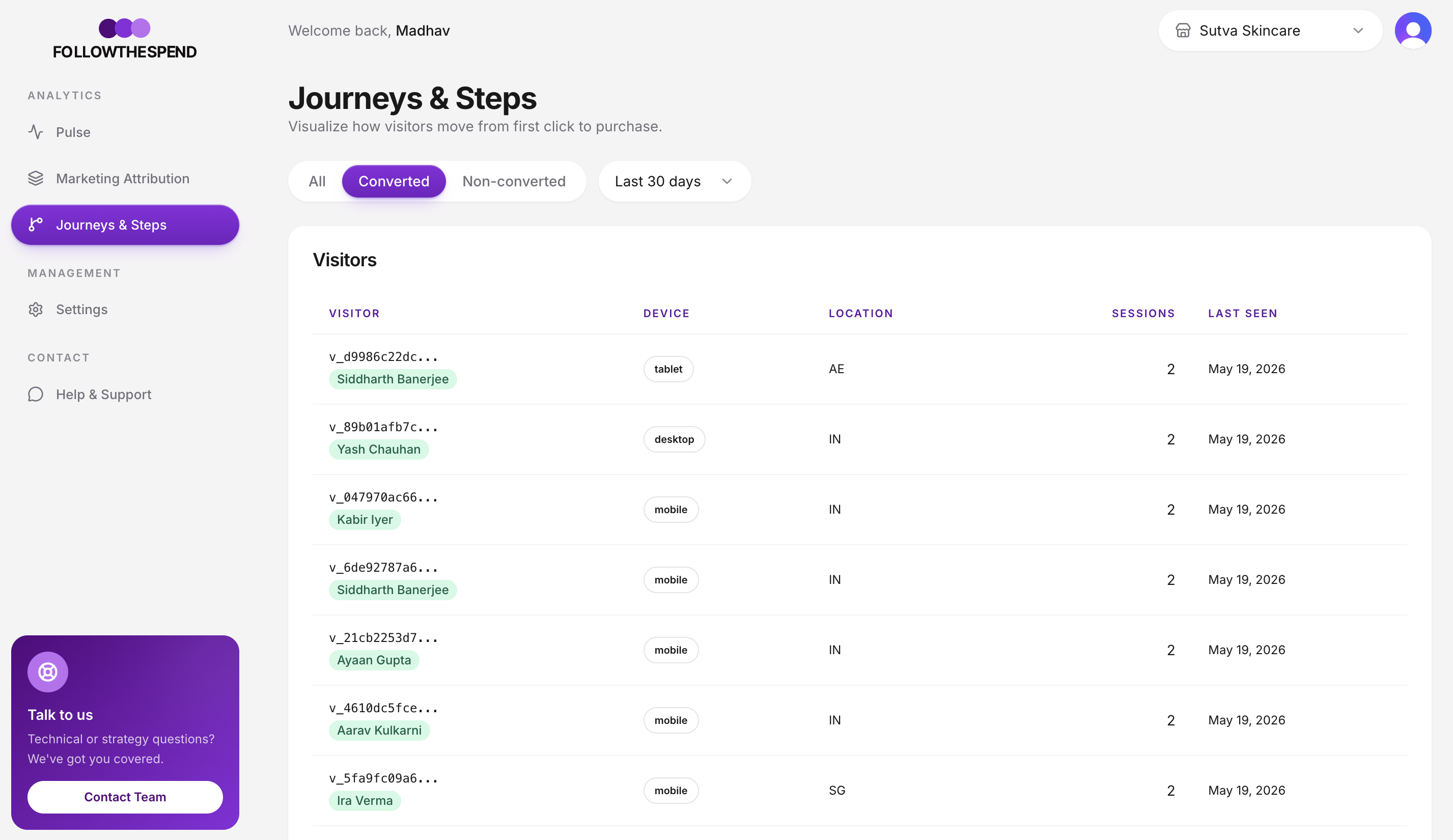Click the Journeys & Steps page title
The height and width of the screenshot is (840, 1453).
(412, 98)
